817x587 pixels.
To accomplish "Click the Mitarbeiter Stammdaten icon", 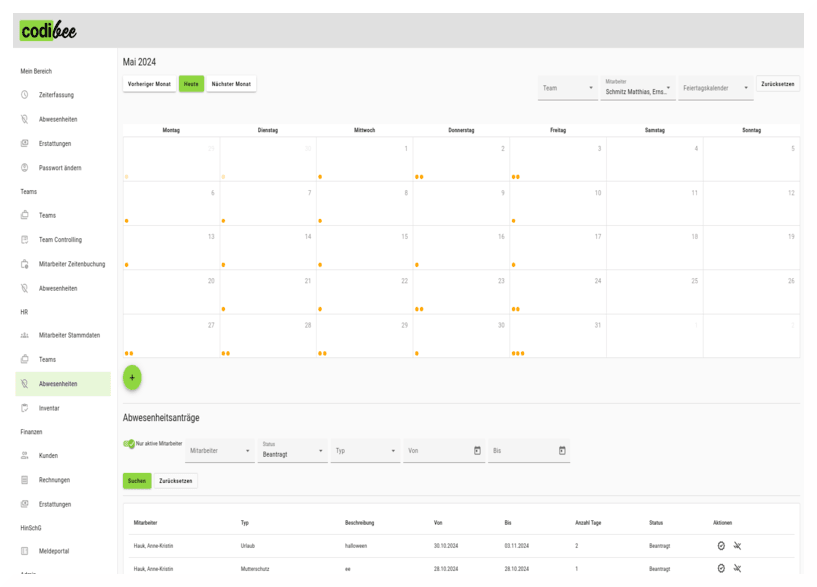I will 24,335.
